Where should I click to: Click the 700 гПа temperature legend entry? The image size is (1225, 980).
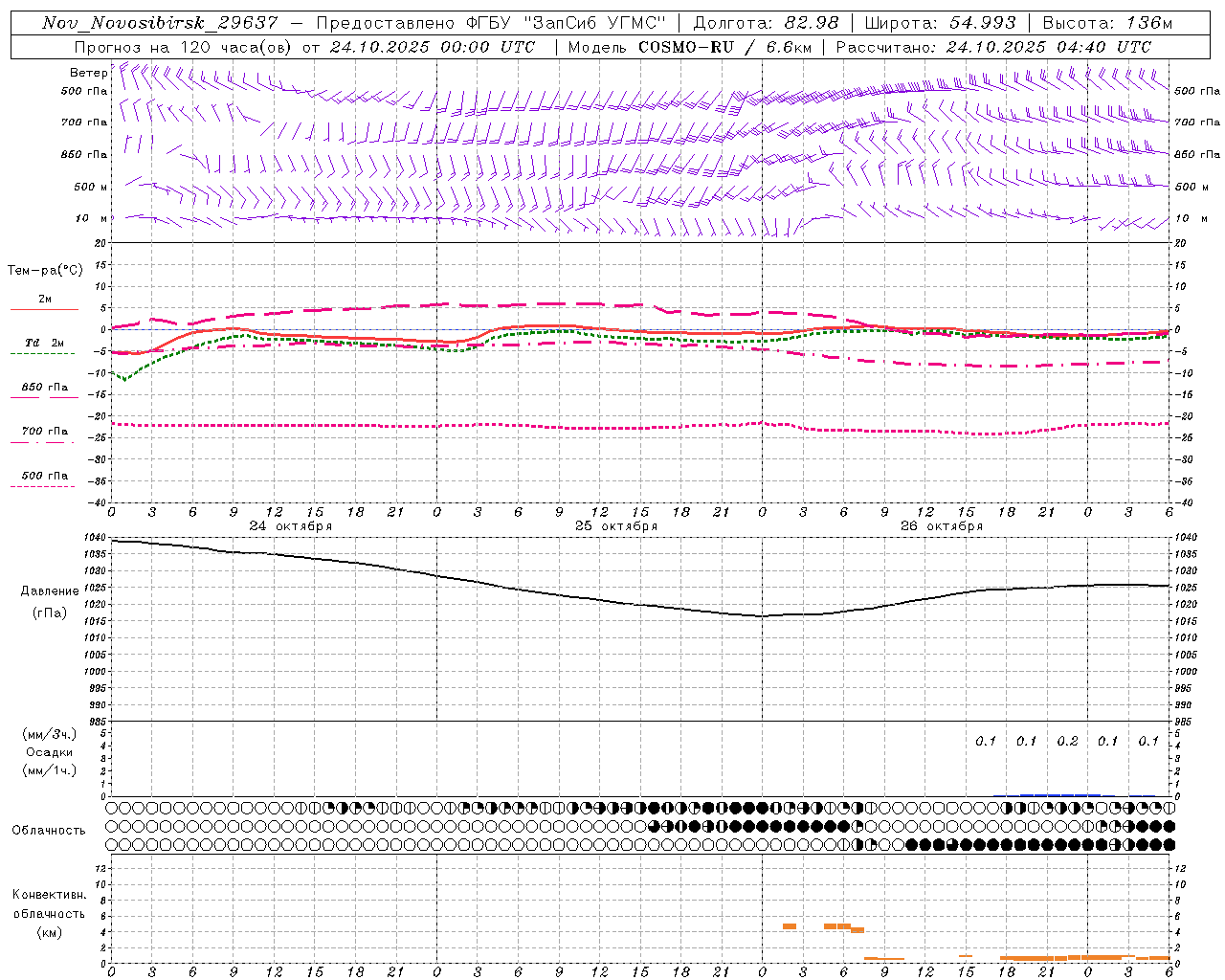click(44, 433)
